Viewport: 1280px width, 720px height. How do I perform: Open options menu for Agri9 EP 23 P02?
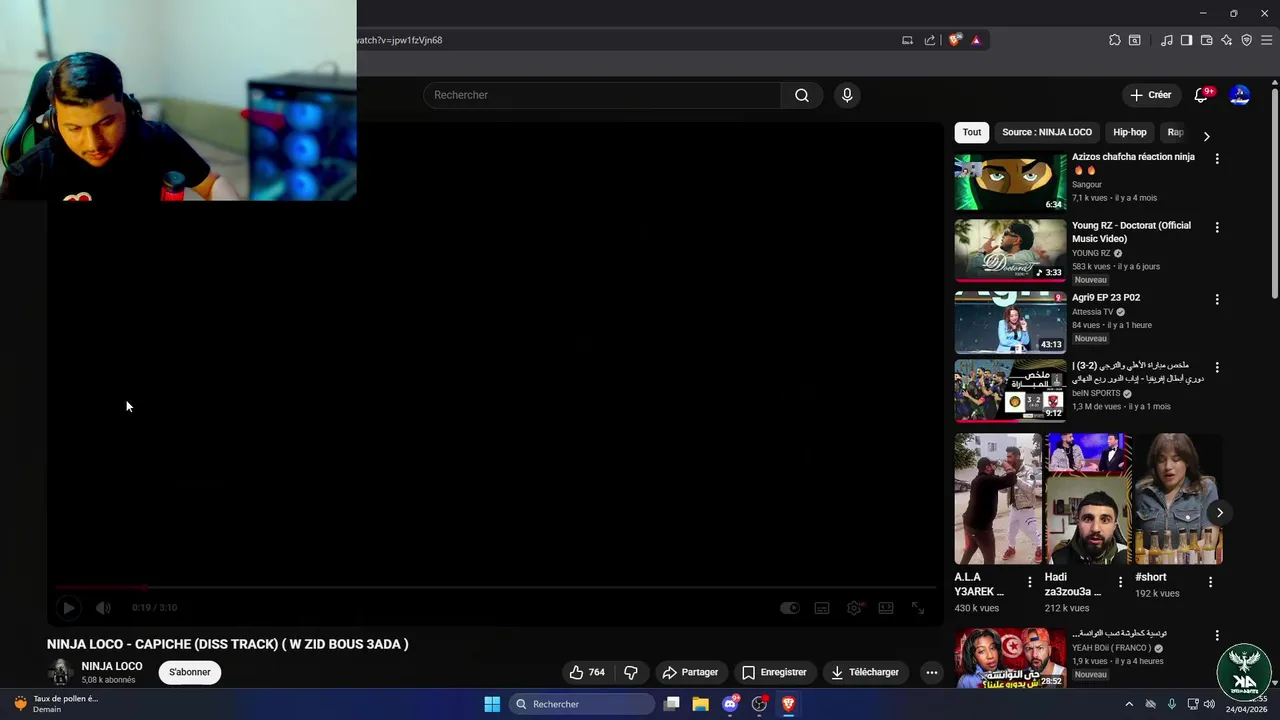click(x=1217, y=299)
